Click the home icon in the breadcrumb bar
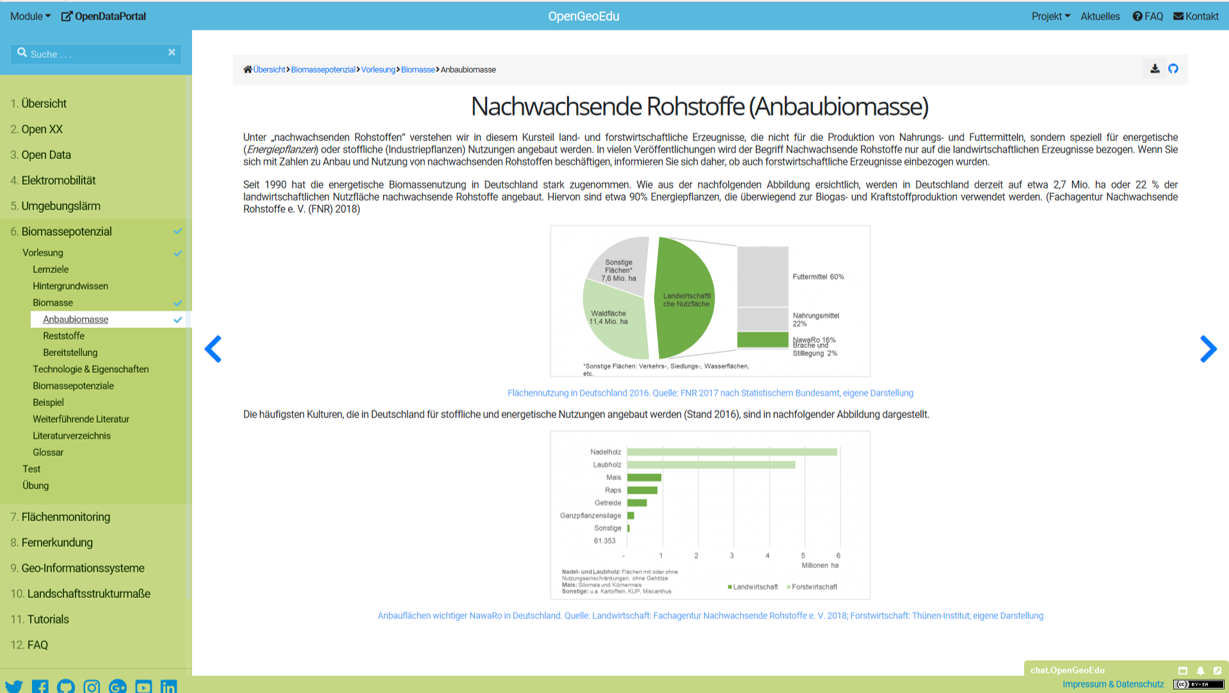This screenshot has width=1229, height=693. point(246,70)
